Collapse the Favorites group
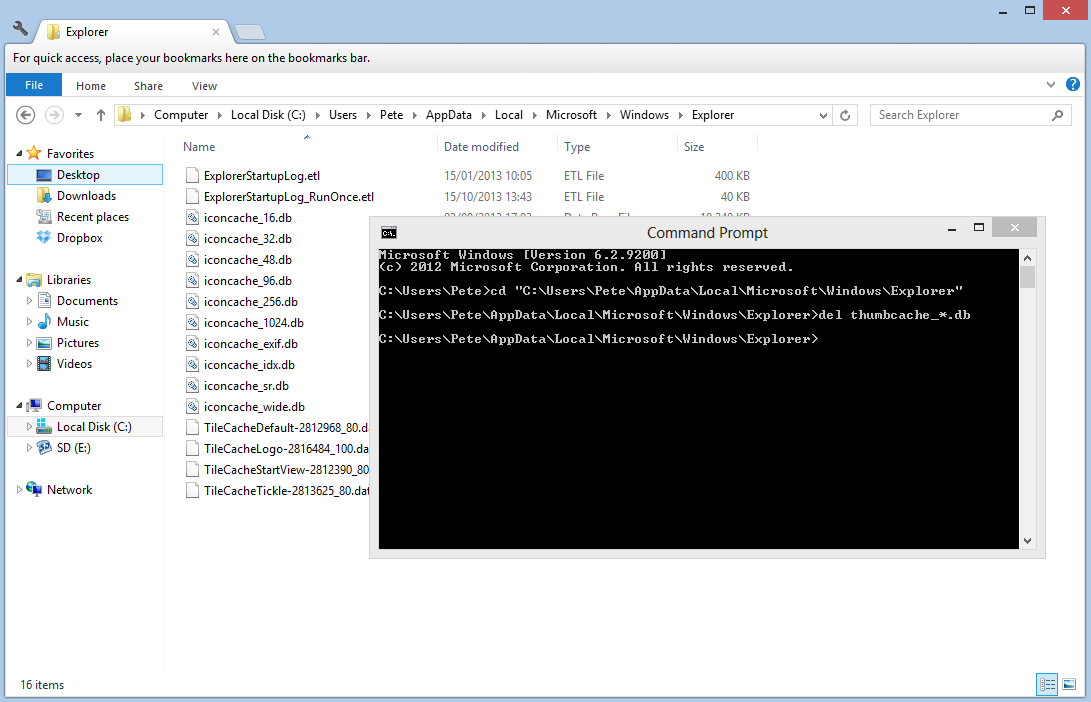This screenshot has width=1091, height=702. pos(19,153)
